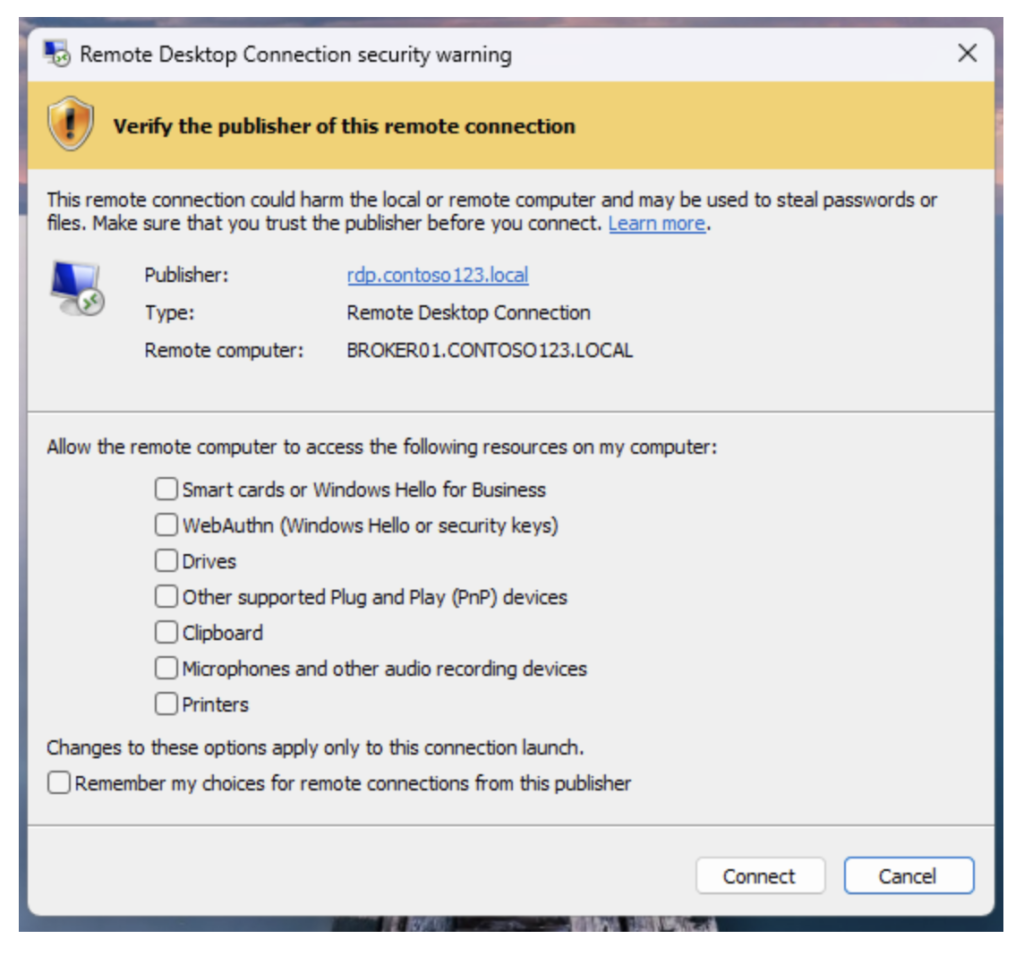This screenshot has height=956, width=1024.
Task: Enable Clipboard sharing checkbox
Action: (166, 633)
